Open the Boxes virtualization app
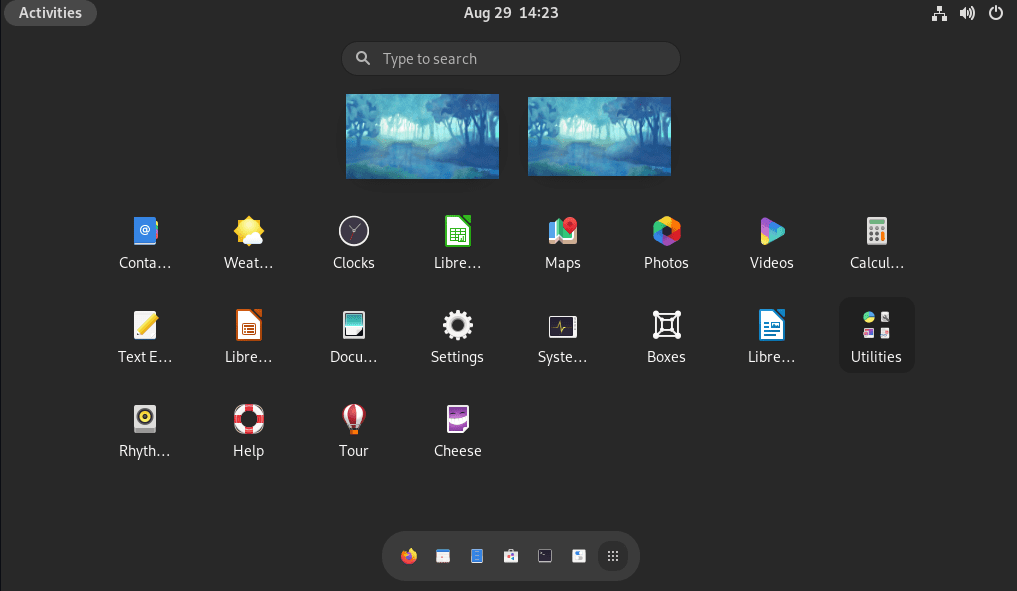Screen dimensions: 1017x591 (666, 336)
